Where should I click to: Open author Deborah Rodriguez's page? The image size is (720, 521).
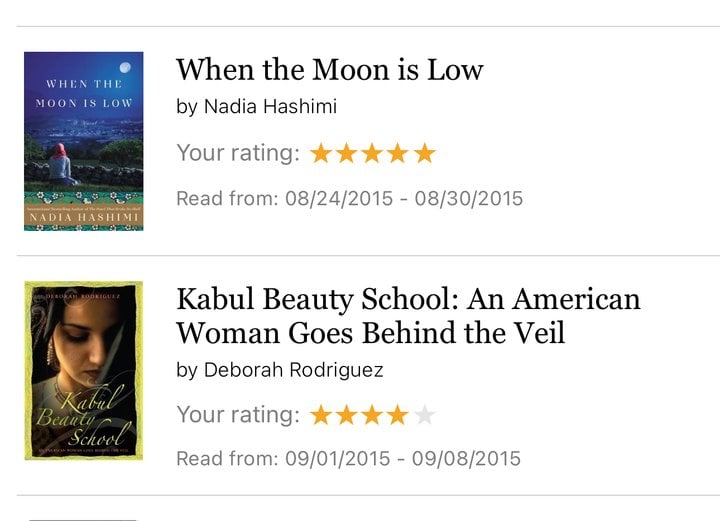293,370
